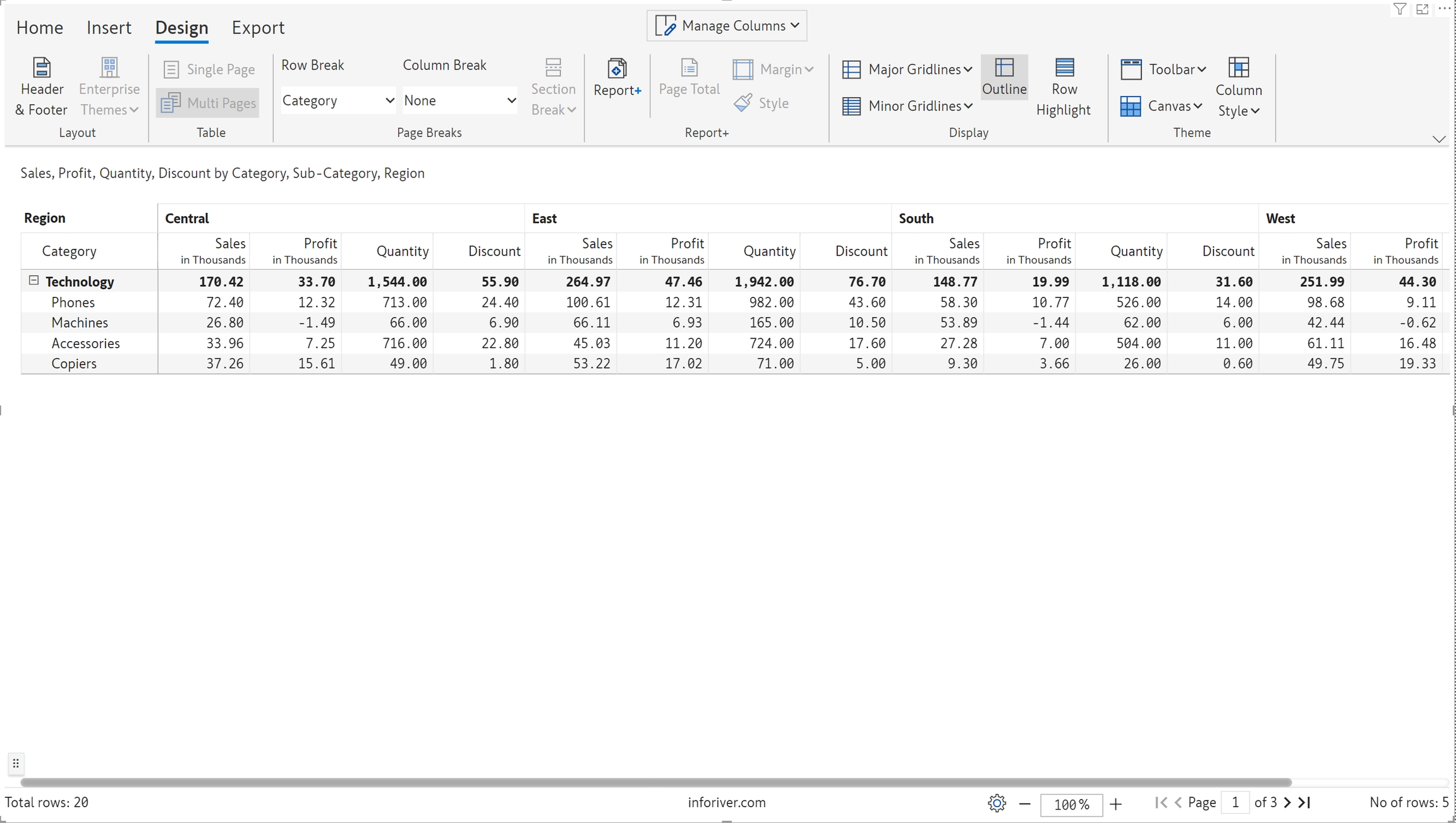Click the filter icon at top right

pyautogui.click(x=1400, y=9)
